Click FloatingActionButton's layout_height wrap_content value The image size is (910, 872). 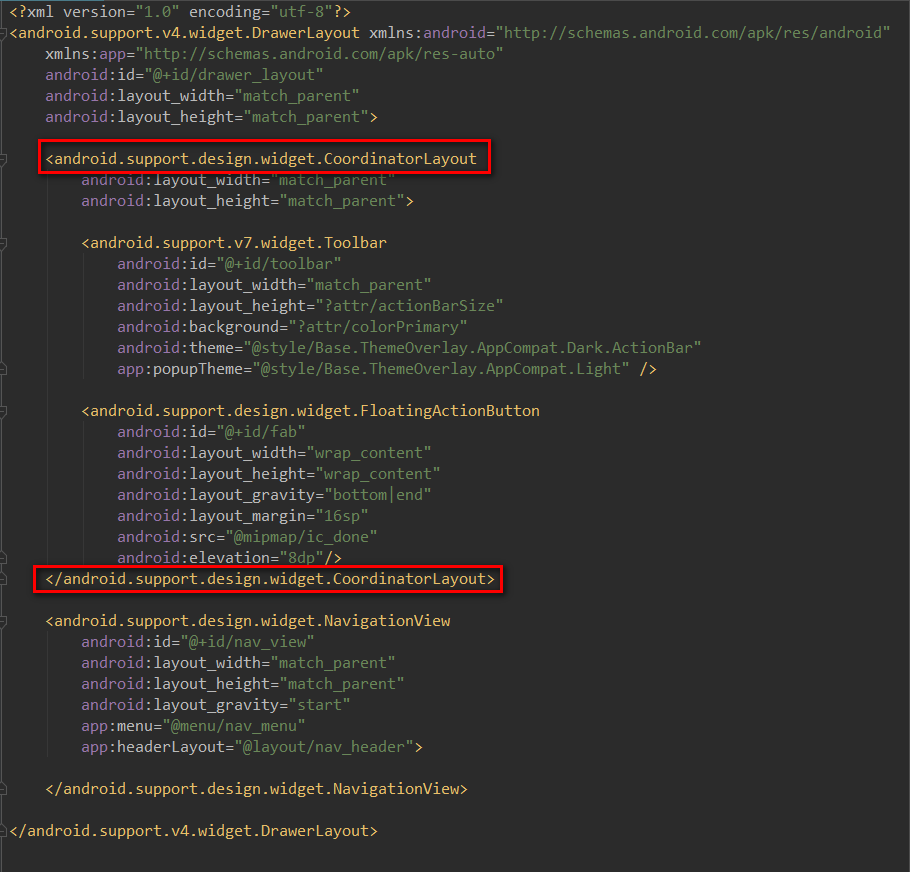coord(378,473)
